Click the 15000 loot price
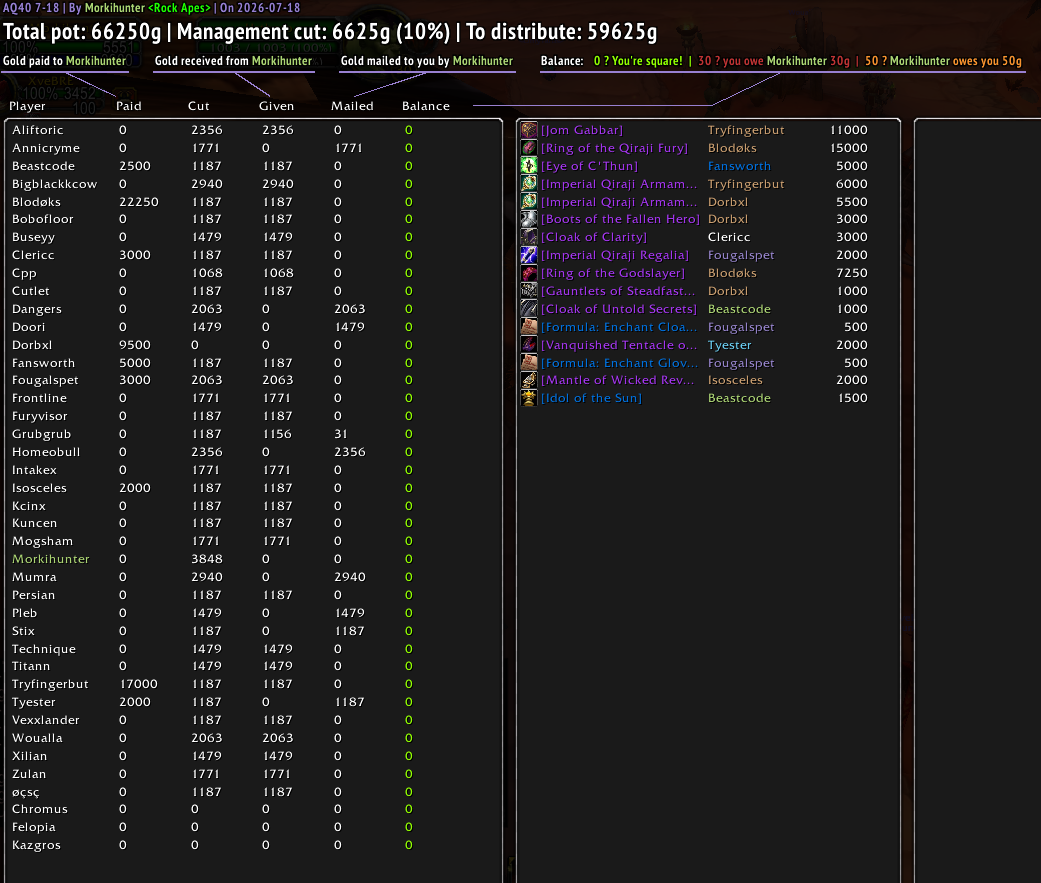The image size is (1041, 883). 848,148
